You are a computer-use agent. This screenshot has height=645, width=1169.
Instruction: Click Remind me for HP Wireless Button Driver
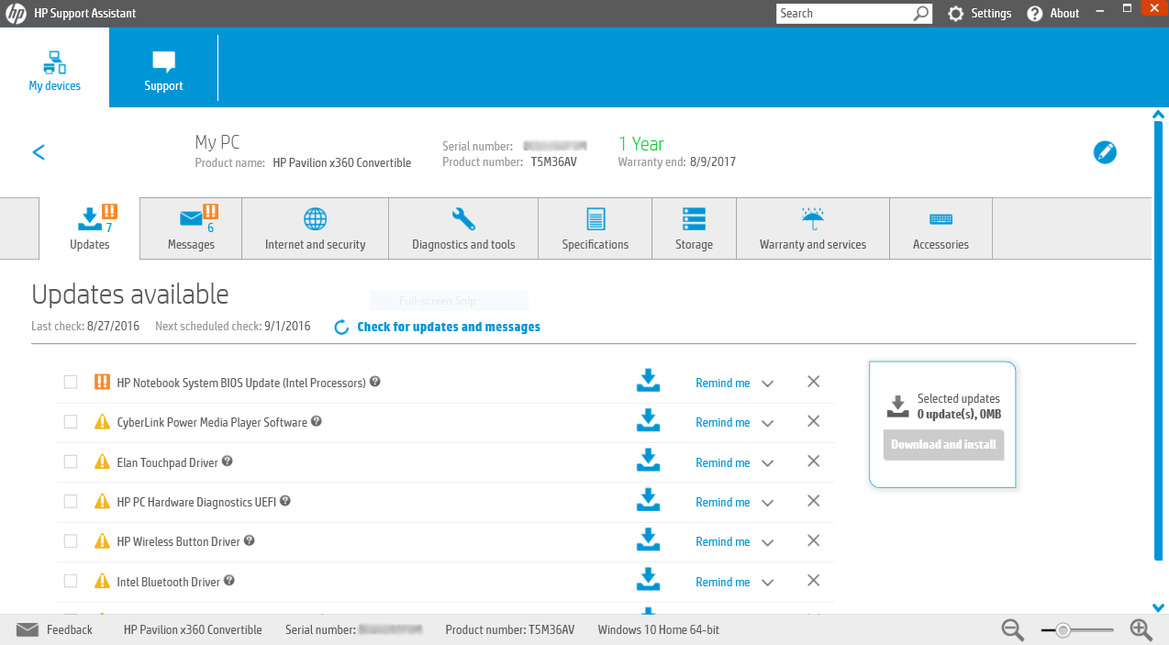(x=722, y=541)
